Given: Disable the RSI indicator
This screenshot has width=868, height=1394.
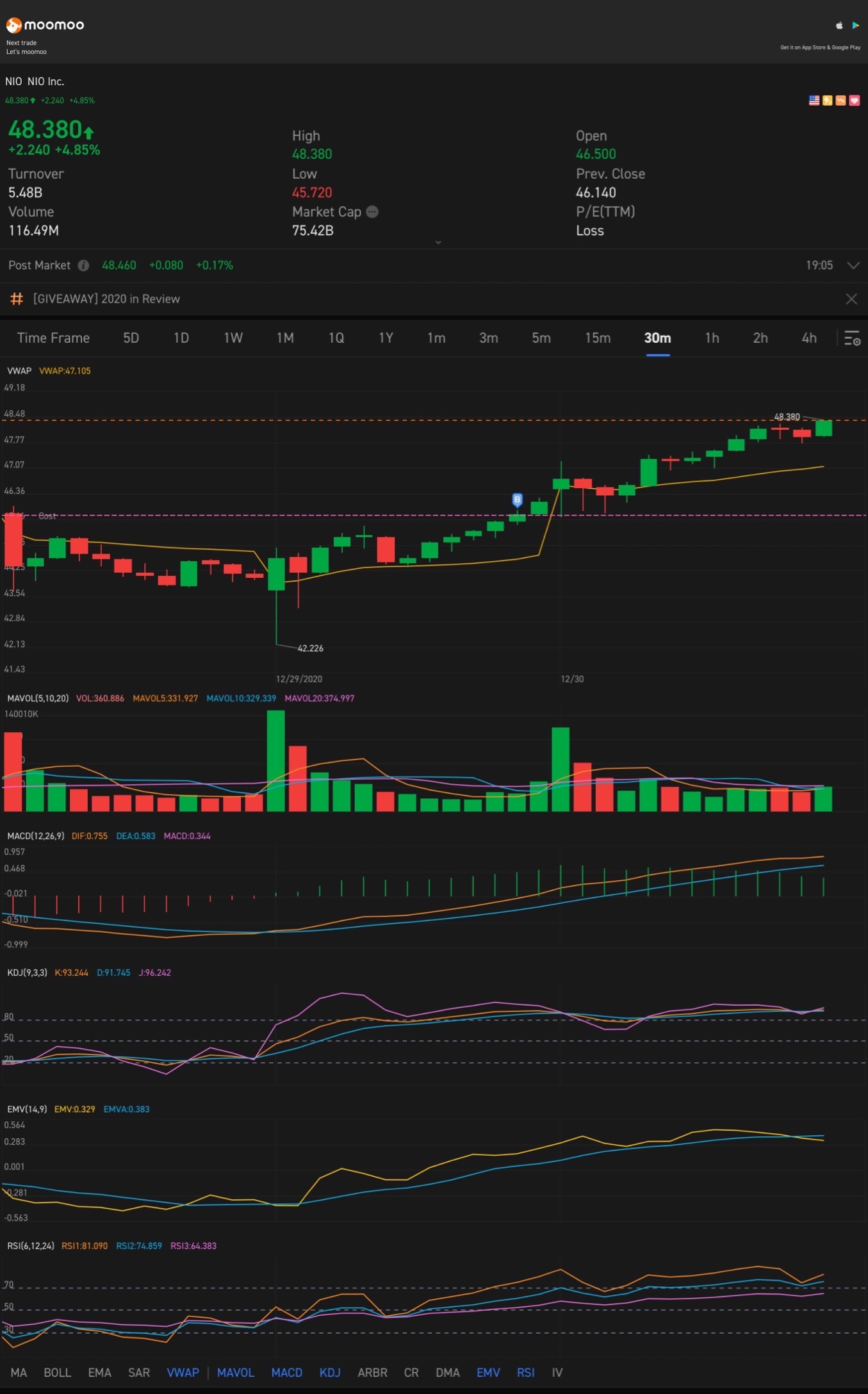Looking at the screenshot, I should point(526,1372).
